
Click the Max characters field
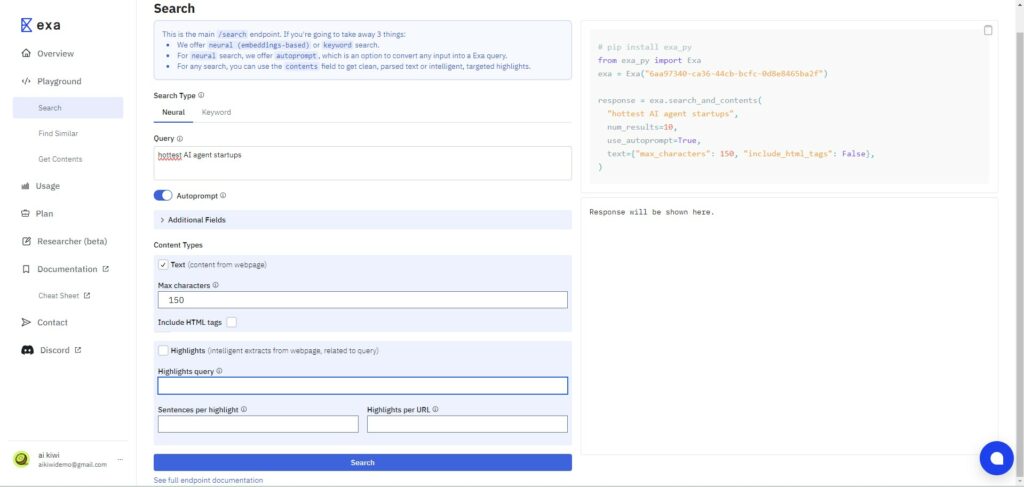(x=362, y=300)
